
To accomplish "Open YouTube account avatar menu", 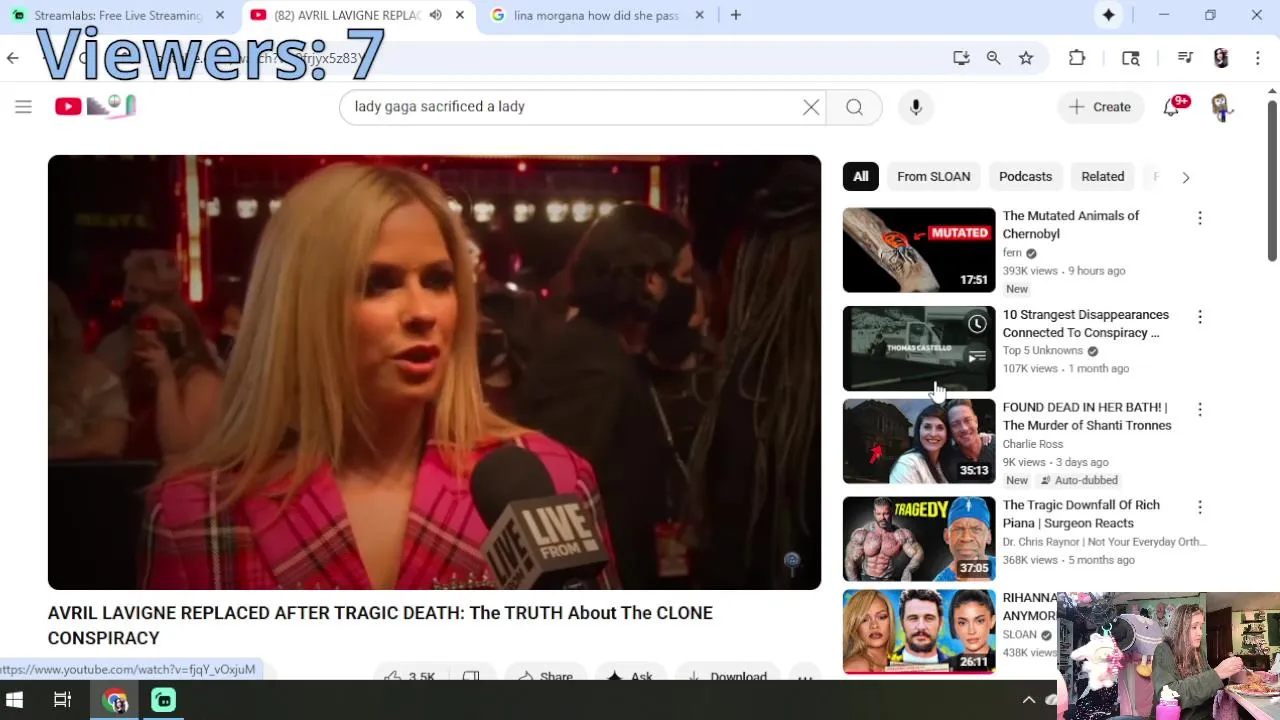I will (x=1221, y=107).
